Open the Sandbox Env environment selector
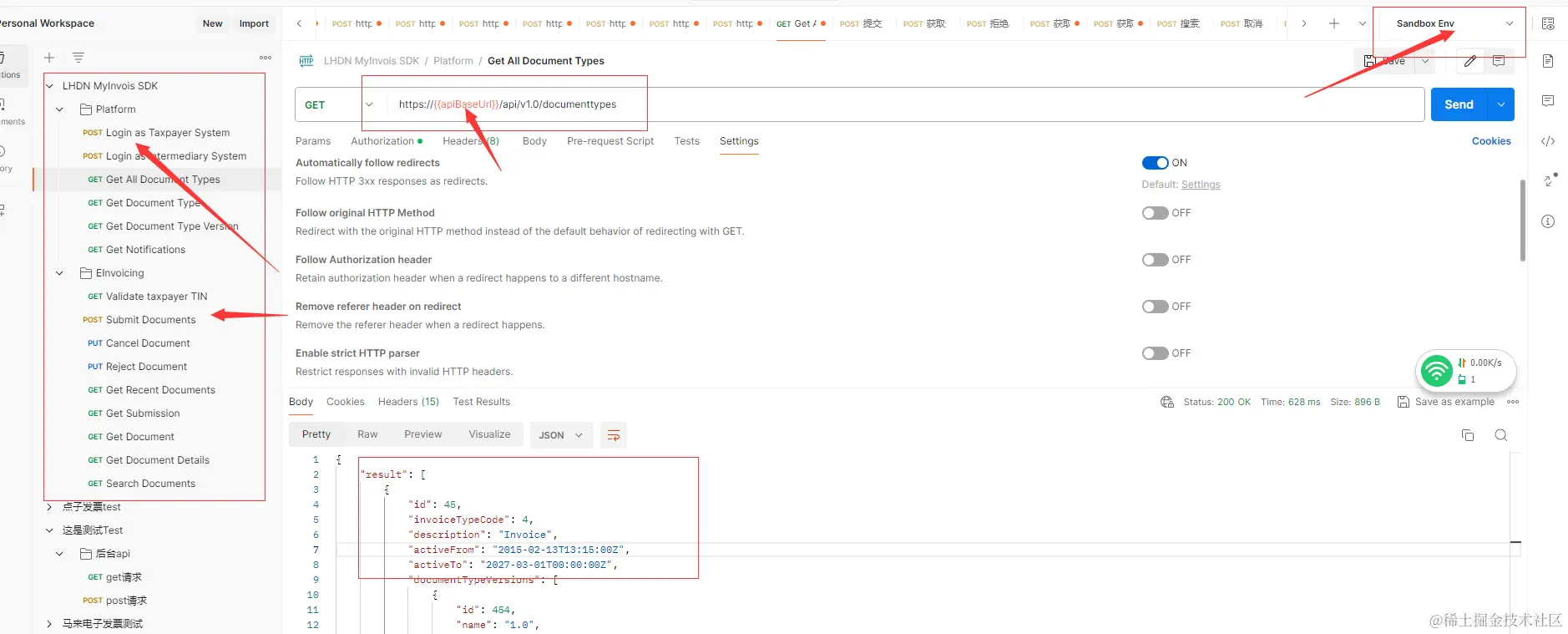 tap(1454, 23)
